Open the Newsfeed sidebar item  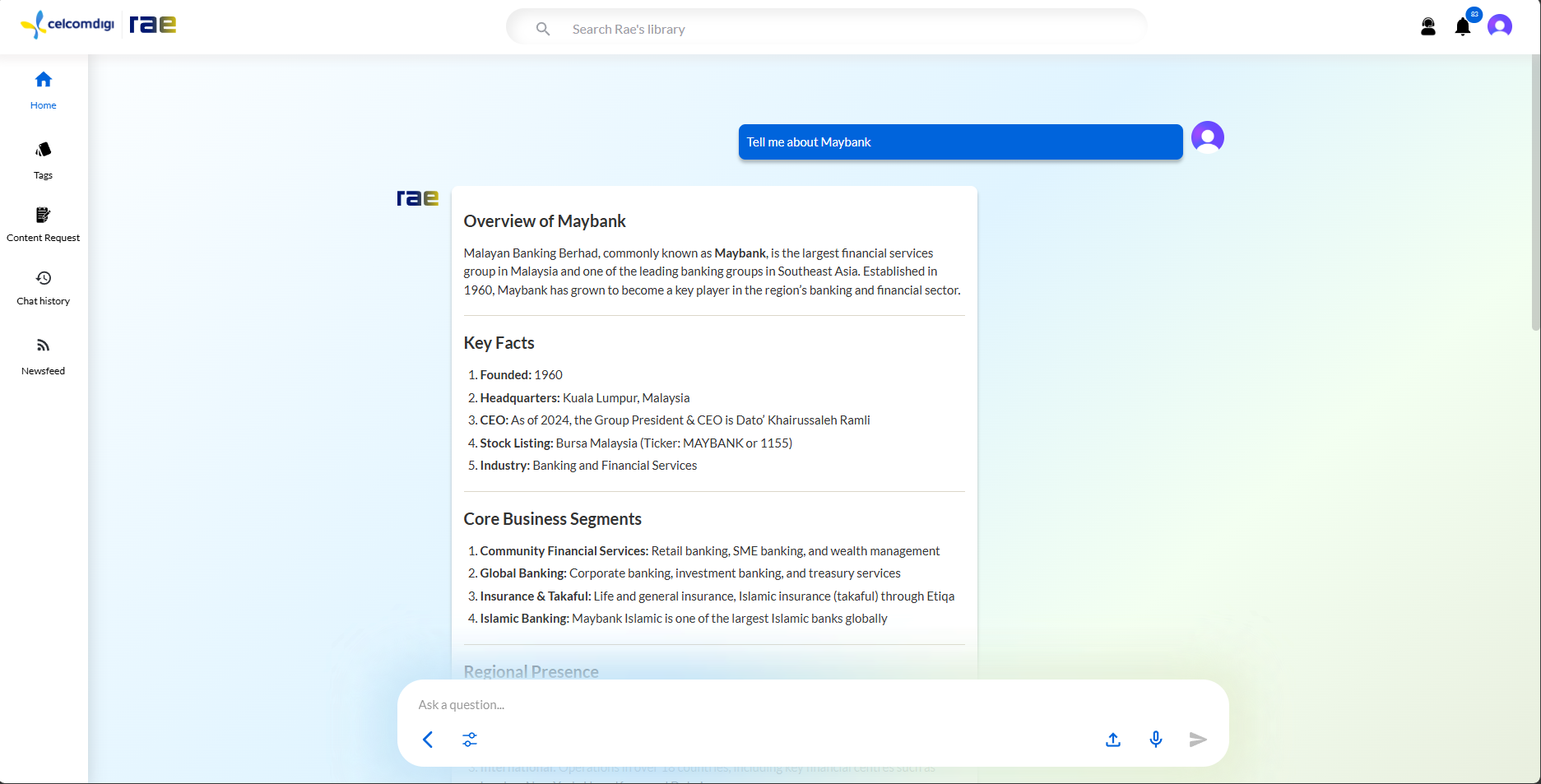coord(44,357)
